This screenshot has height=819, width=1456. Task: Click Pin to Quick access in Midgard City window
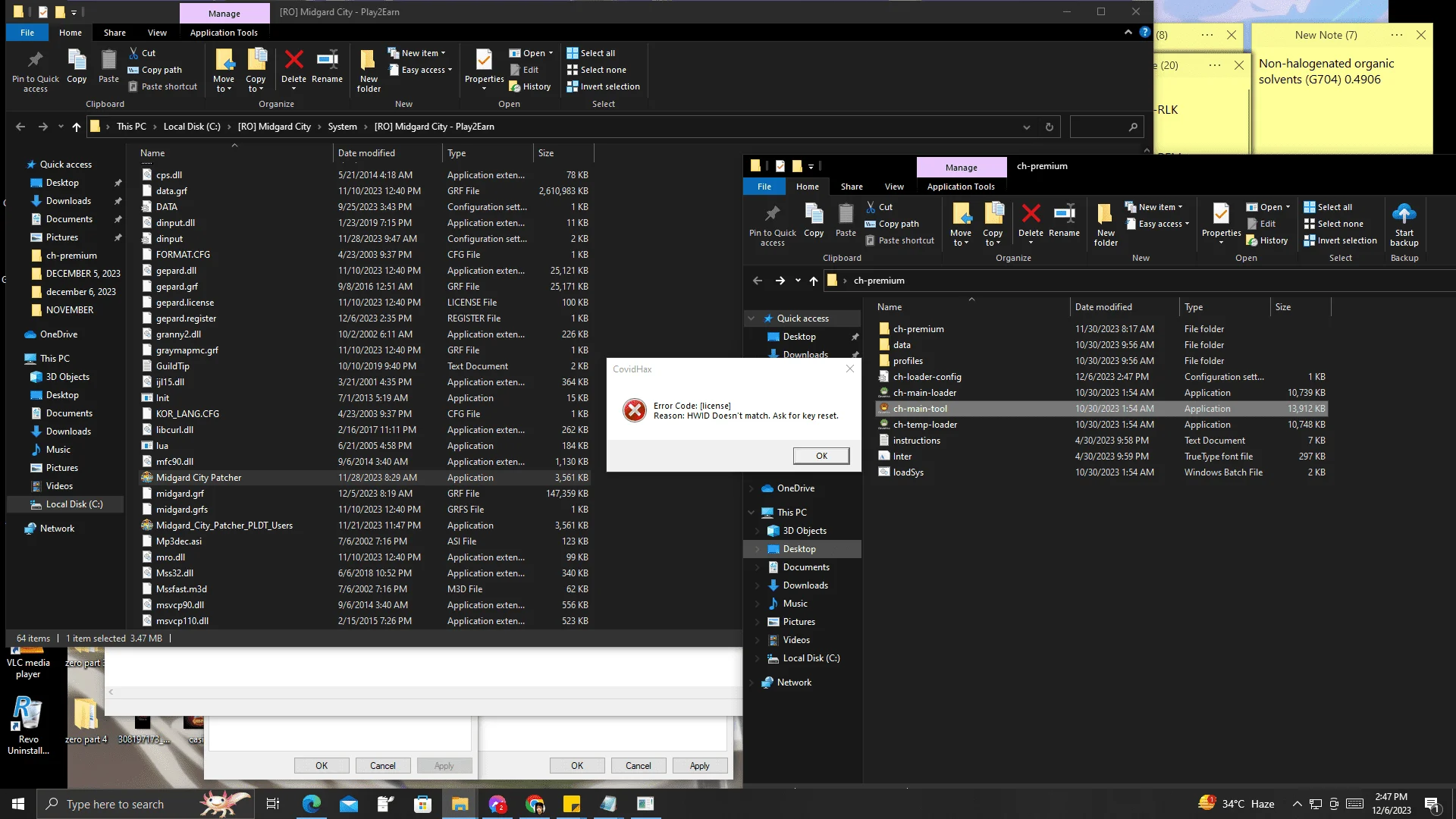click(35, 71)
